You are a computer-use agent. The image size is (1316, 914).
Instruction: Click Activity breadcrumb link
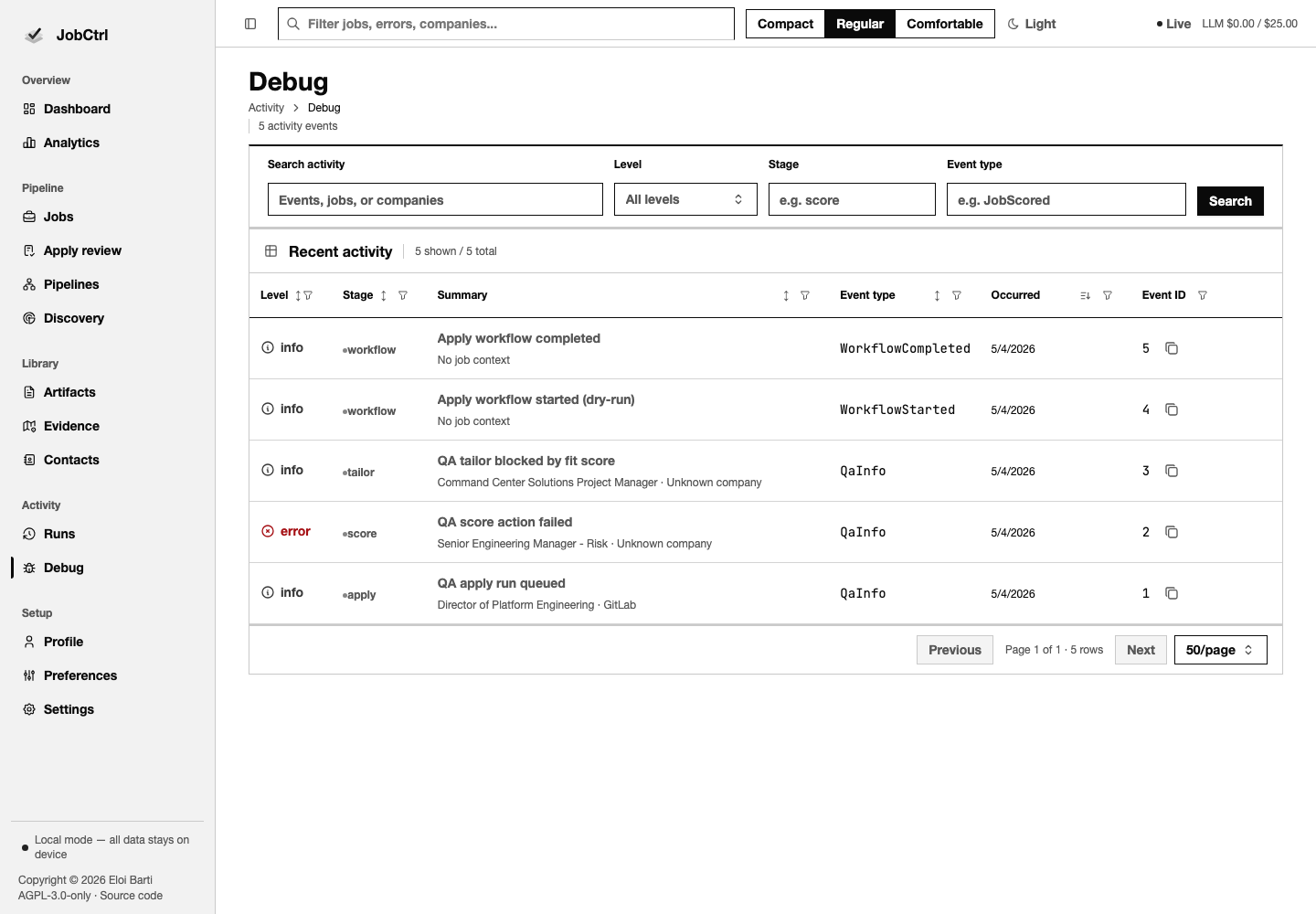pyautogui.click(x=266, y=108)
